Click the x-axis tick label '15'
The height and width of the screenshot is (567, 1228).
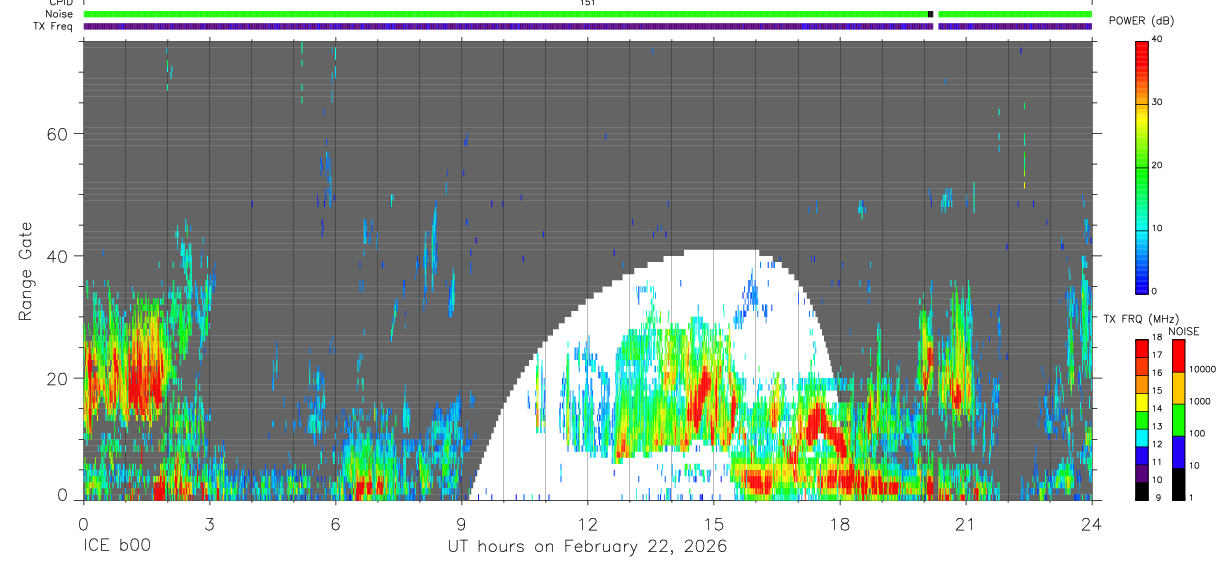tap(713, 524)
